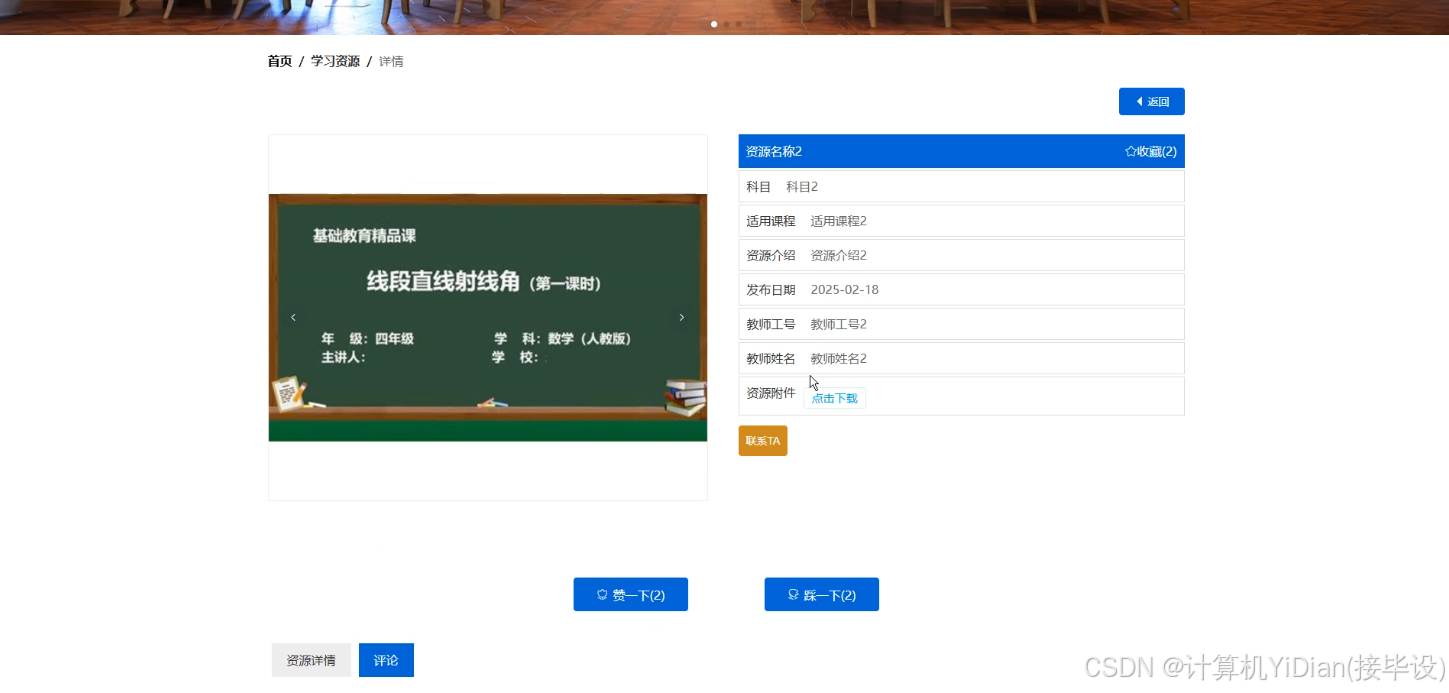Screen dimensions: 1449x693
Task: Select the third banner indicator dot
Action: 739,24
